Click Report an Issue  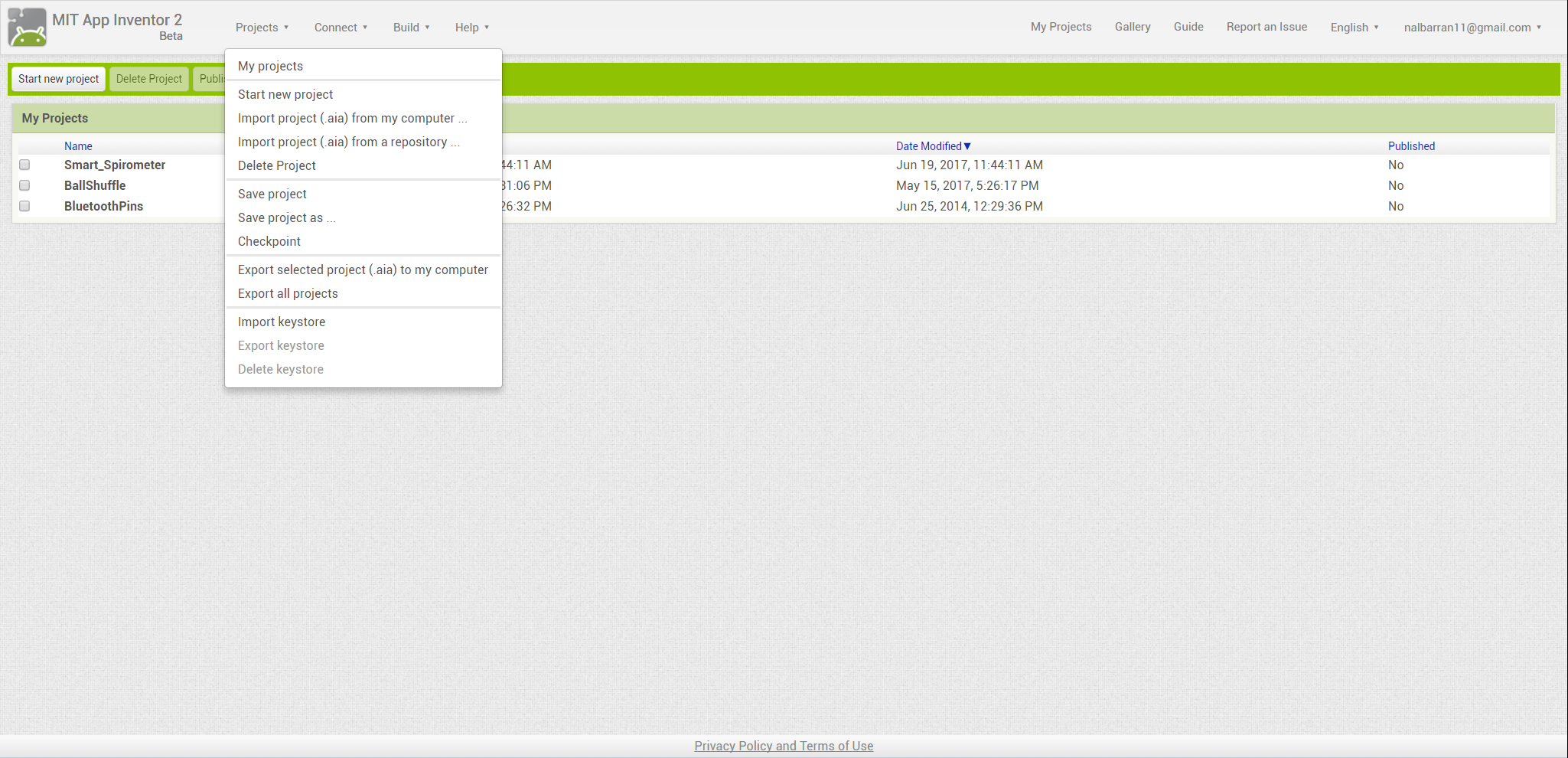click(x=1266, y=27)
